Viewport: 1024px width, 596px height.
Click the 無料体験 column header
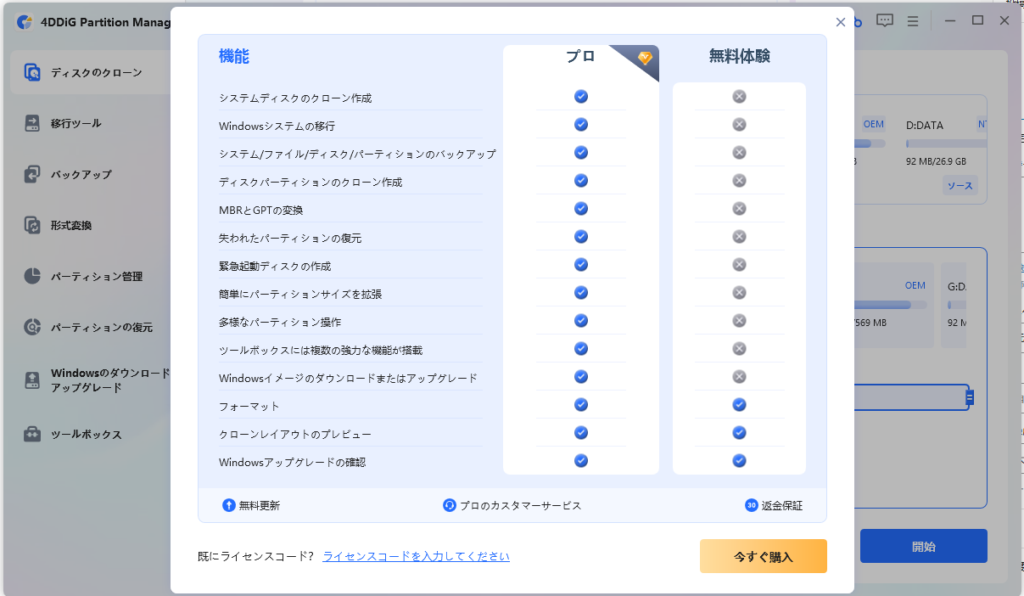739,57
